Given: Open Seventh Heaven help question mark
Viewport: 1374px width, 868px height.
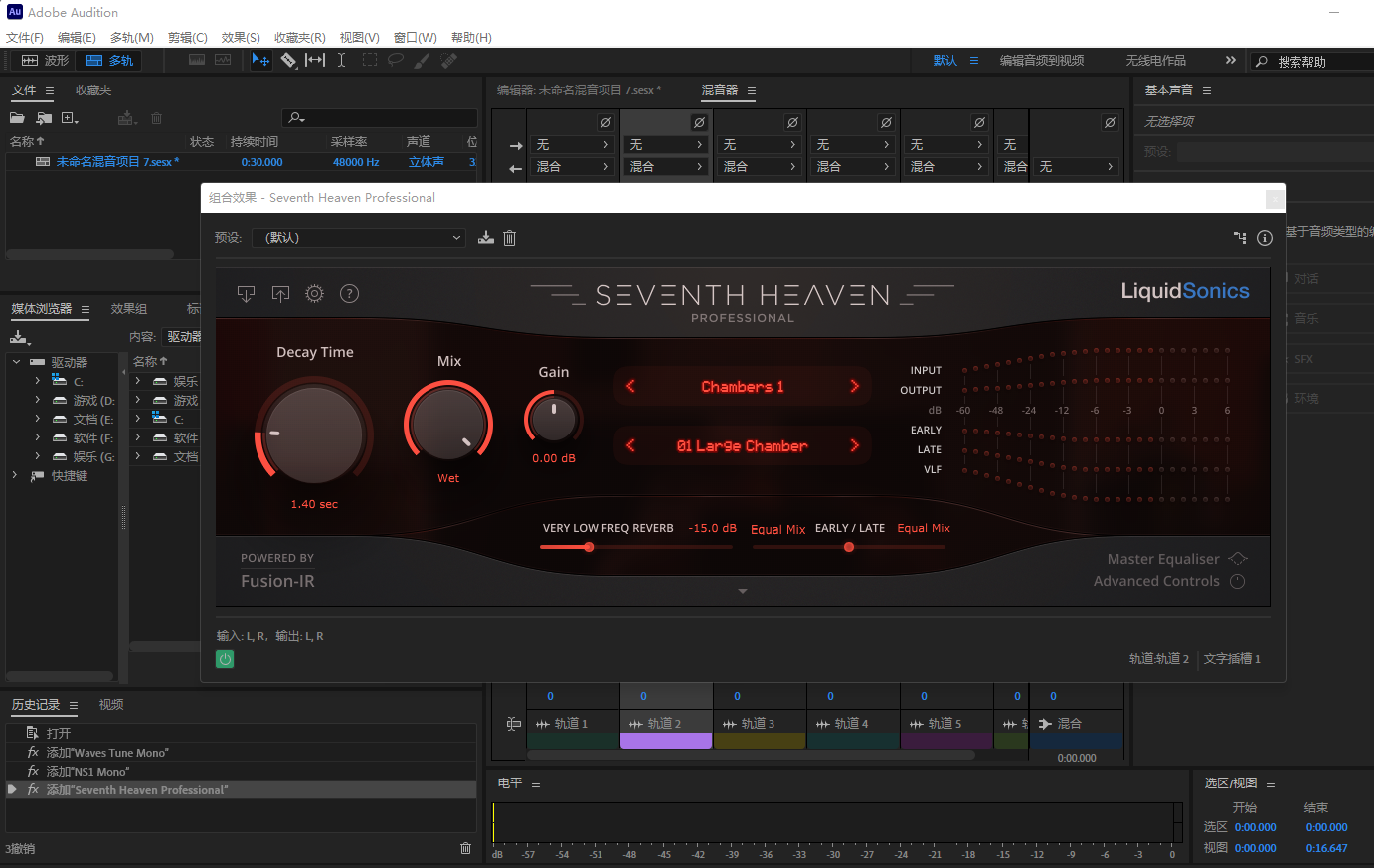Looking at the screenshot, I should point(348,293).
